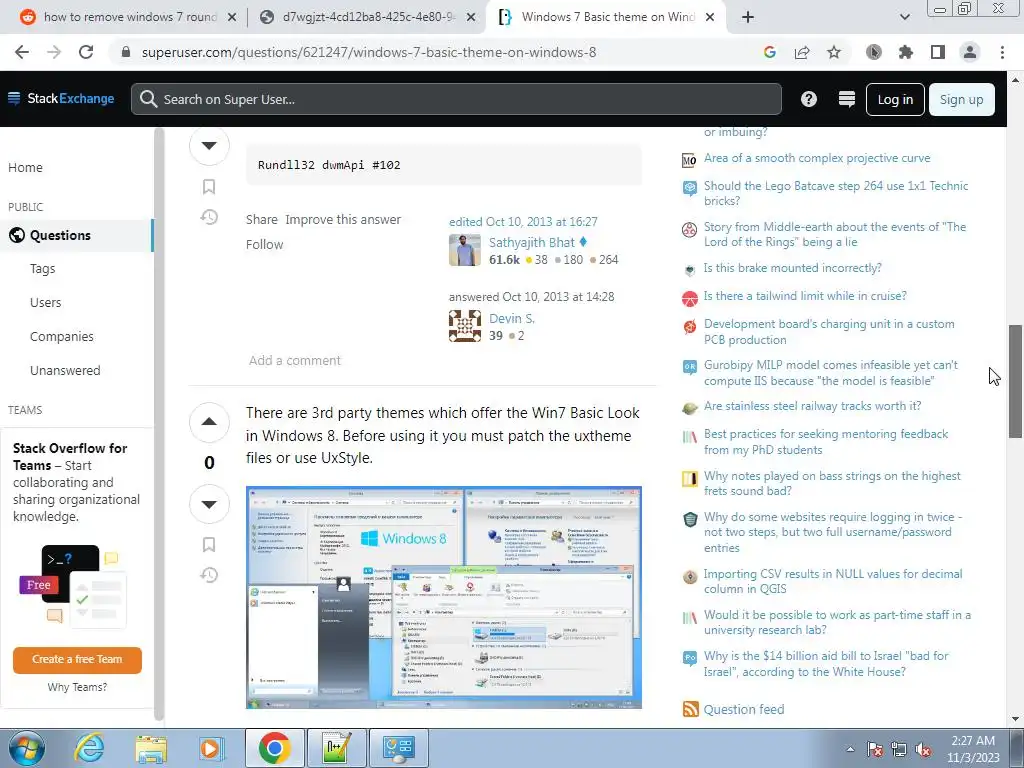This screenshot has height=768, width=1024.
Task: Show activity history of 3rd party themes answer
Action: [209, 575]
